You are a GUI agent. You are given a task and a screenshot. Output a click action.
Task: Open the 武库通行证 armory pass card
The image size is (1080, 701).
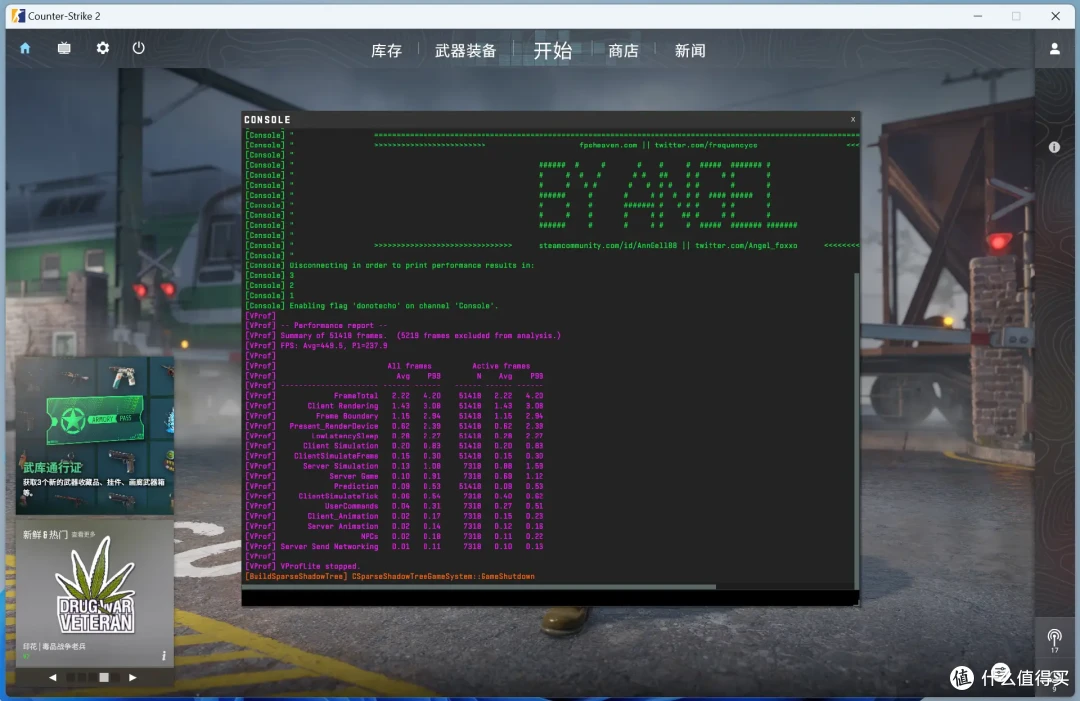[x=95, y=435]
